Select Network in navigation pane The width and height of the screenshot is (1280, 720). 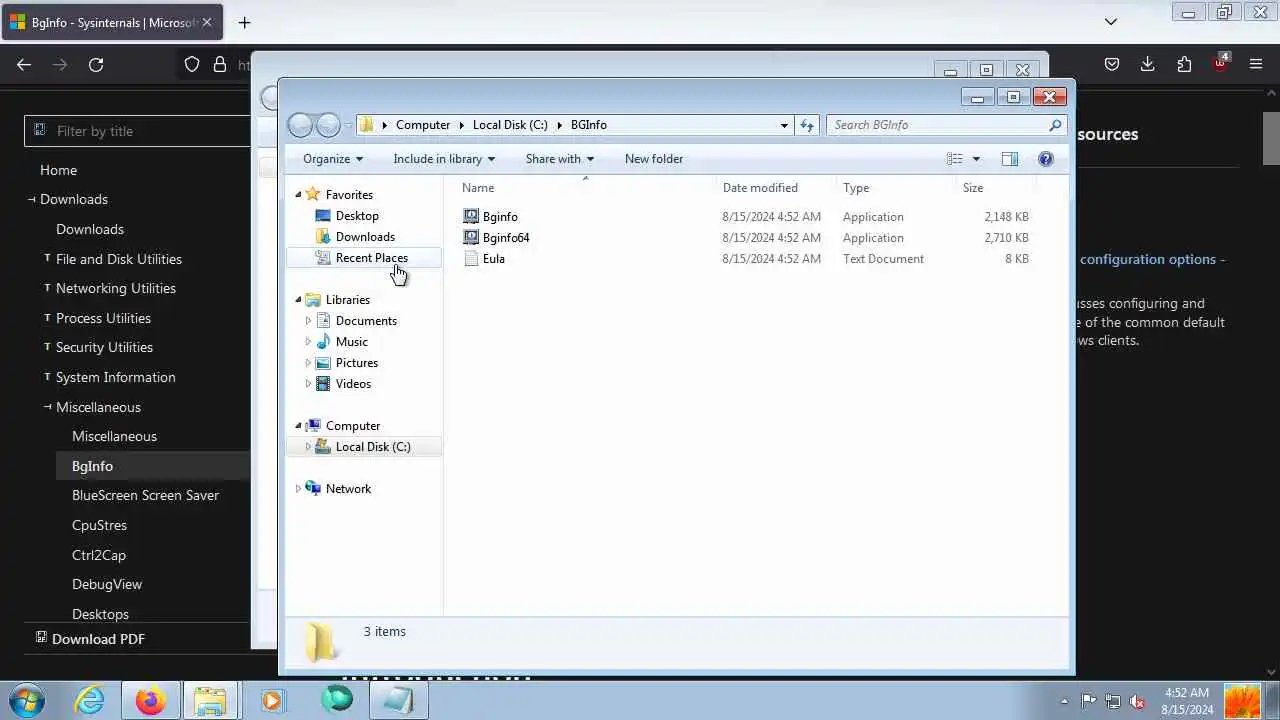[x=348, y=489]
